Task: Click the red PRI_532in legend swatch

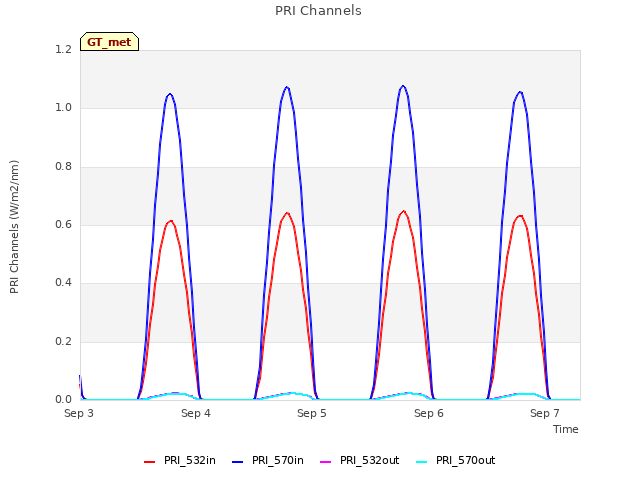Action: click(x=150, y=462)
